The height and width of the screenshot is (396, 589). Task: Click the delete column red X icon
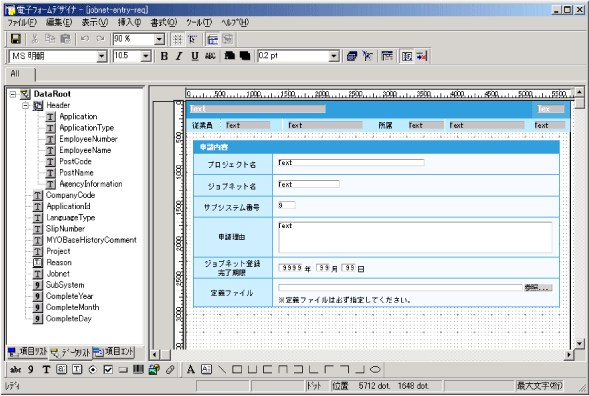[x=422, y=56]
